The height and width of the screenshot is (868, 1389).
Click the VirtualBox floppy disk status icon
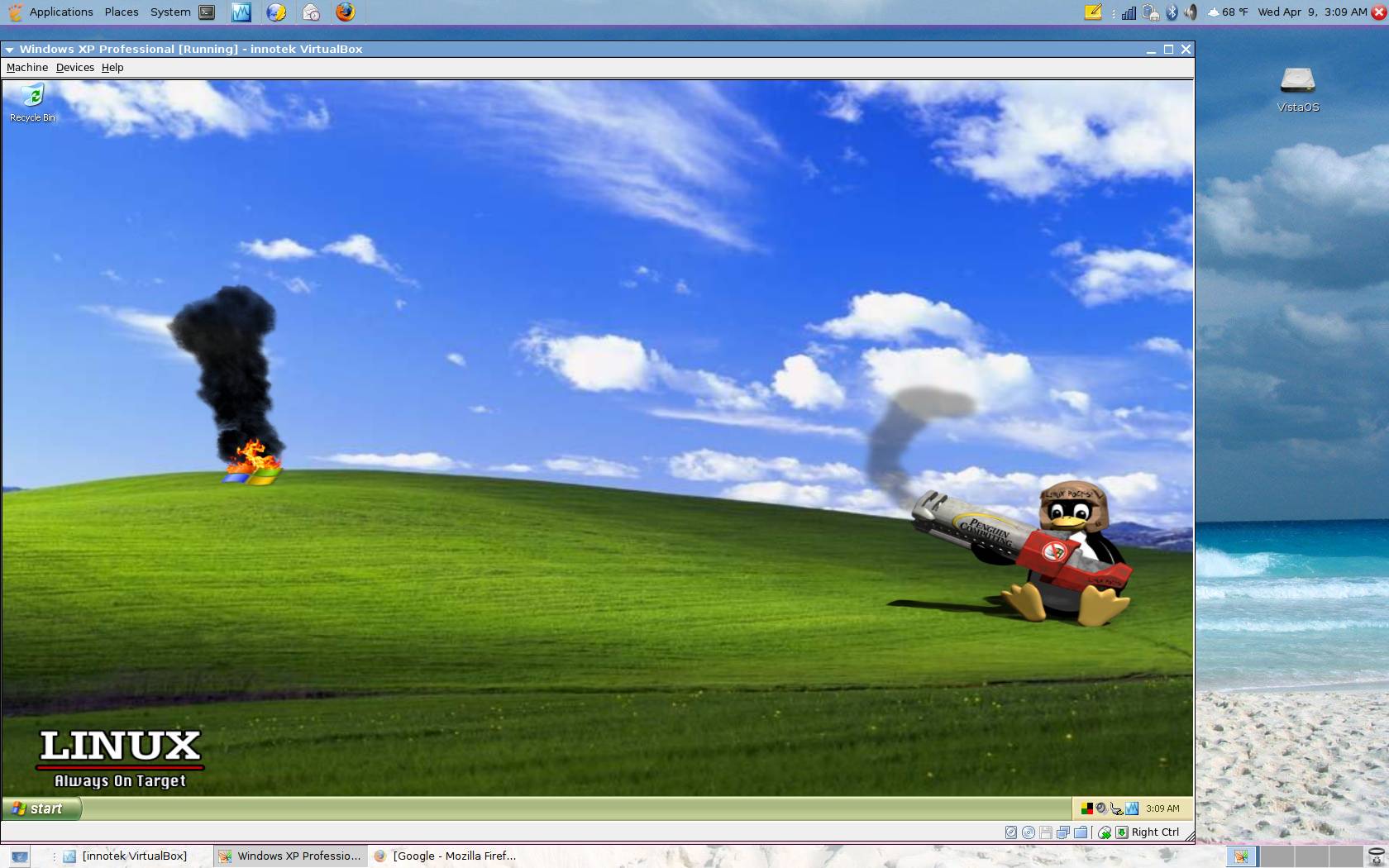[1046, 832]
